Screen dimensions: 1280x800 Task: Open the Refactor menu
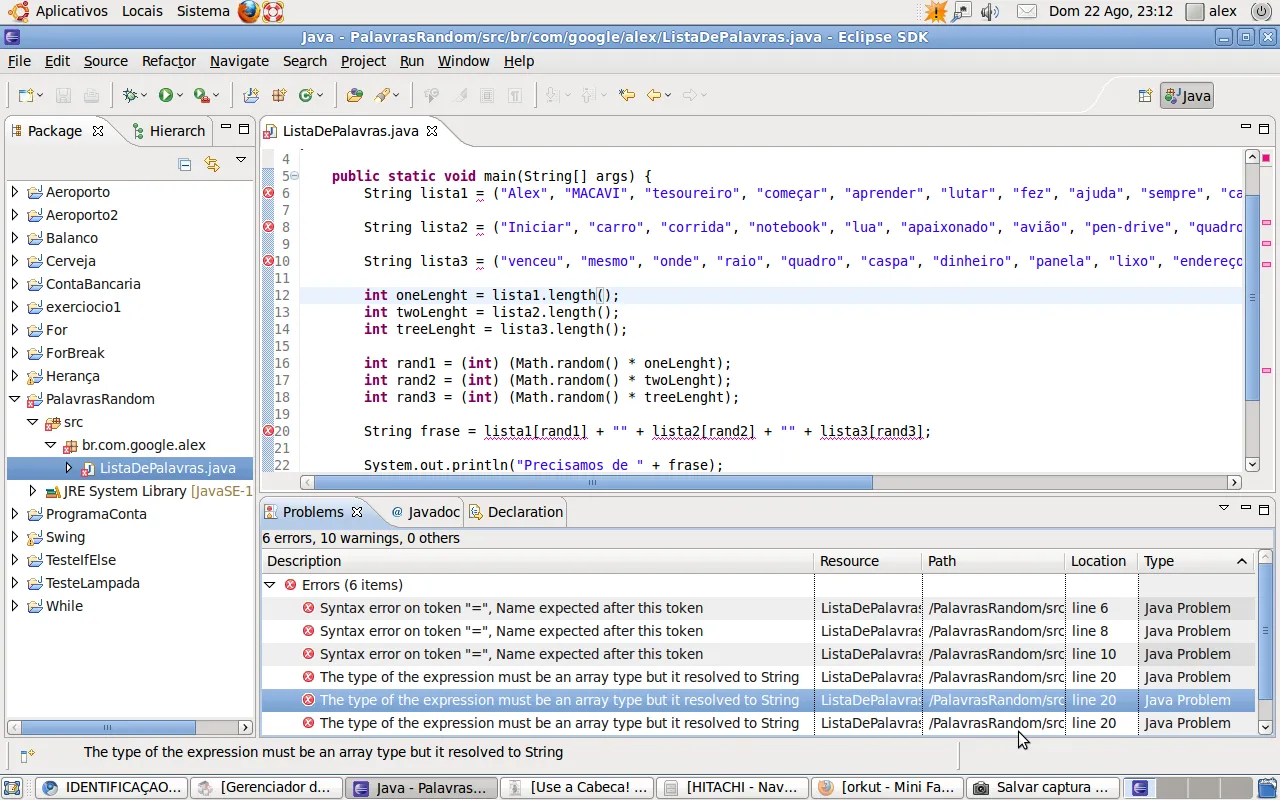point(168,61)
